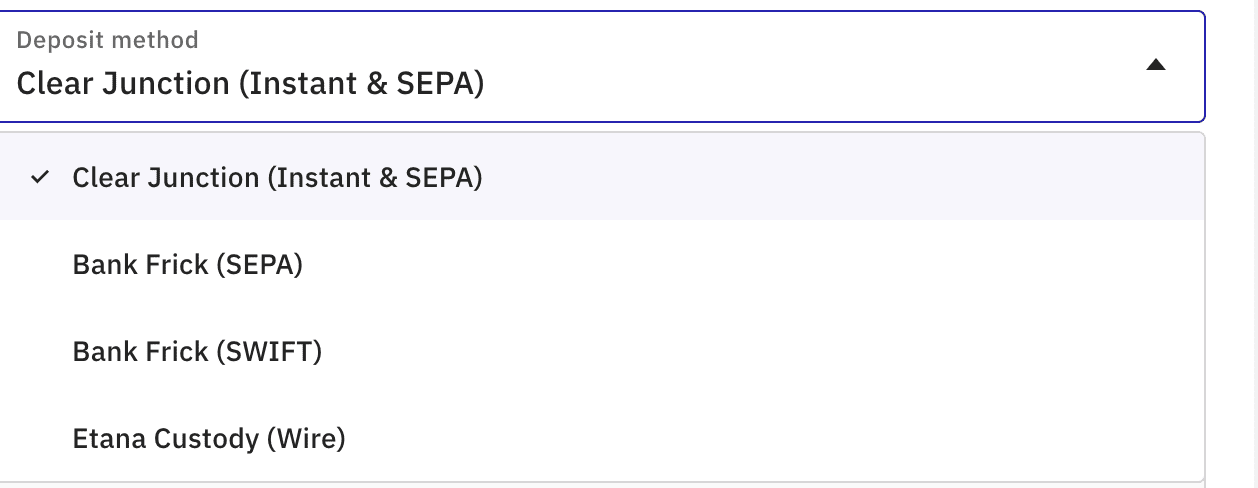Select the checked Clear Junction list option
This screenshot has width=1258, height=488.
pyautogui.click(x=277, y=178)
